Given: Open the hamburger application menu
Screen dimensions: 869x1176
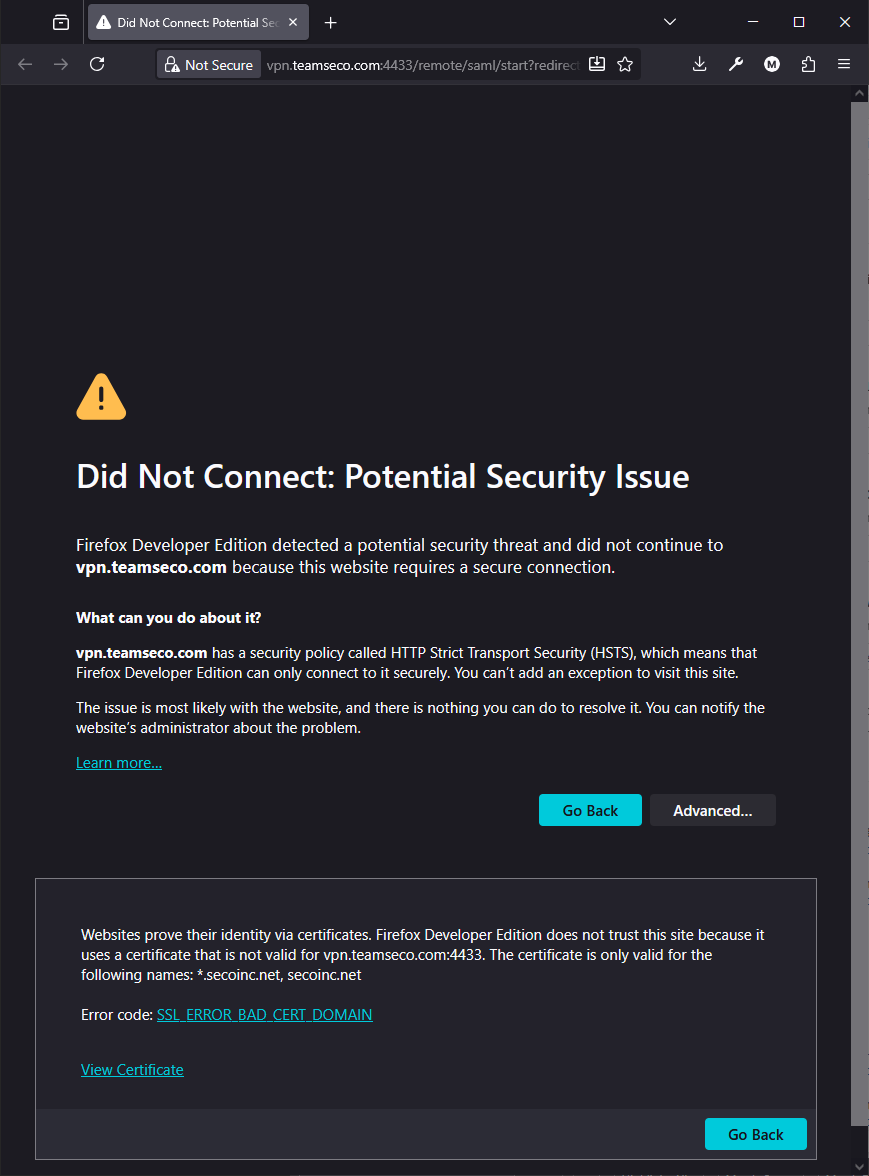Looking at the screenshot, I should point(844,64).
